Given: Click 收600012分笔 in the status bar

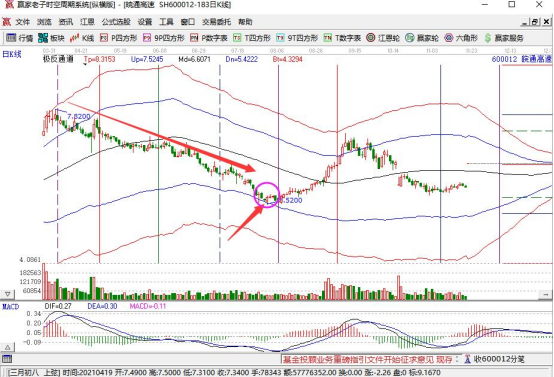Looking at the screenshot, I should pos(499,359).
